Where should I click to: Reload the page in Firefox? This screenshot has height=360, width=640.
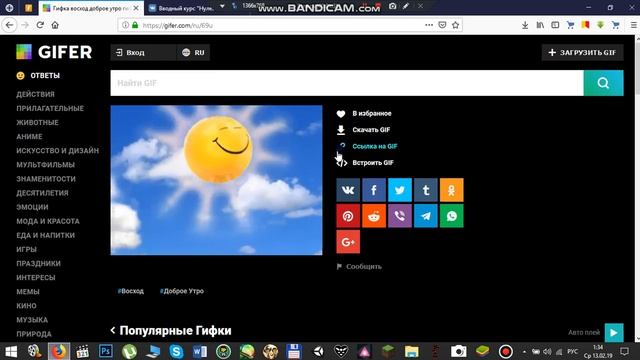40,25
